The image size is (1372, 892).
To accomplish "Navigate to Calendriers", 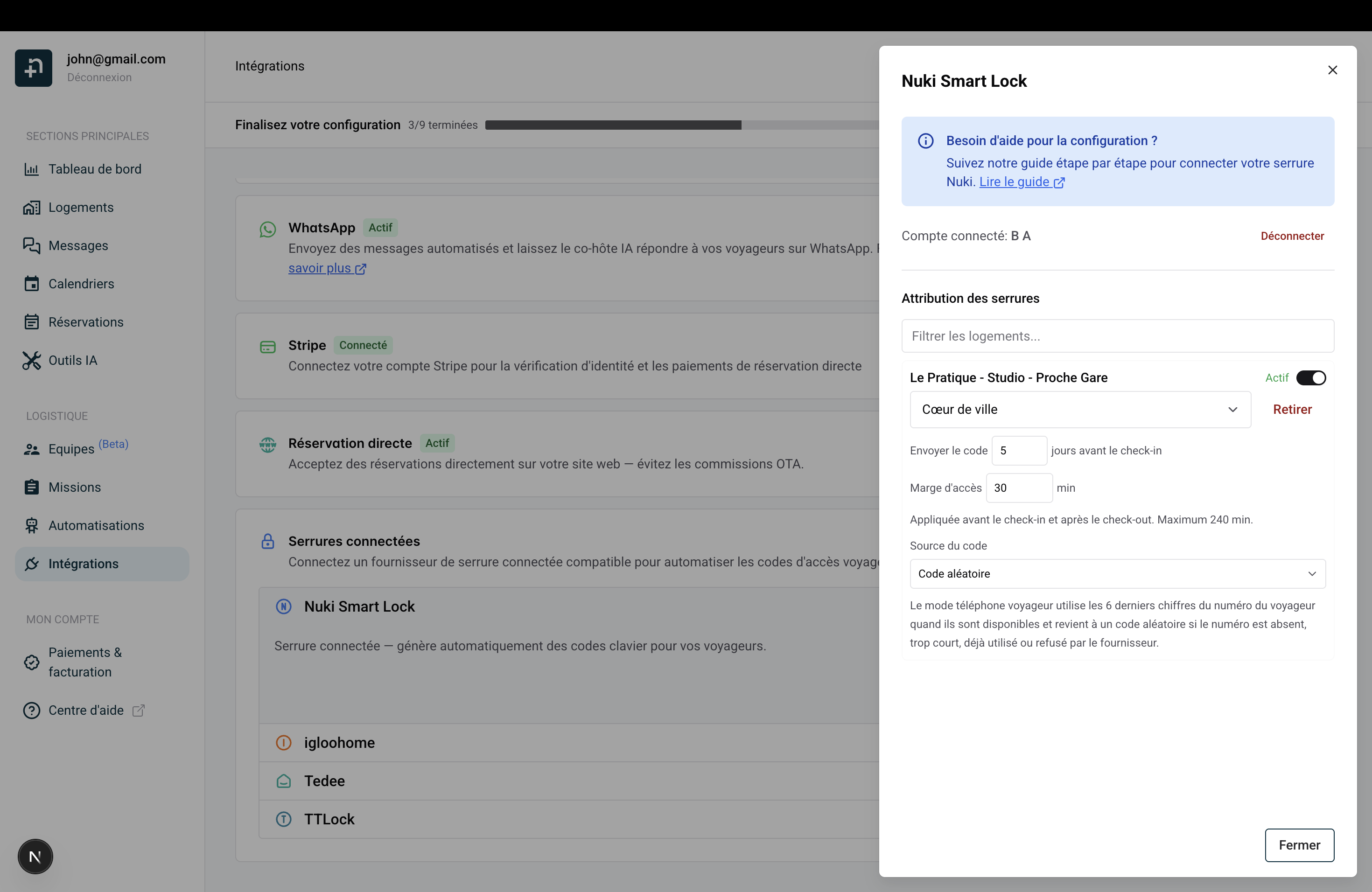I will [102, 284].
